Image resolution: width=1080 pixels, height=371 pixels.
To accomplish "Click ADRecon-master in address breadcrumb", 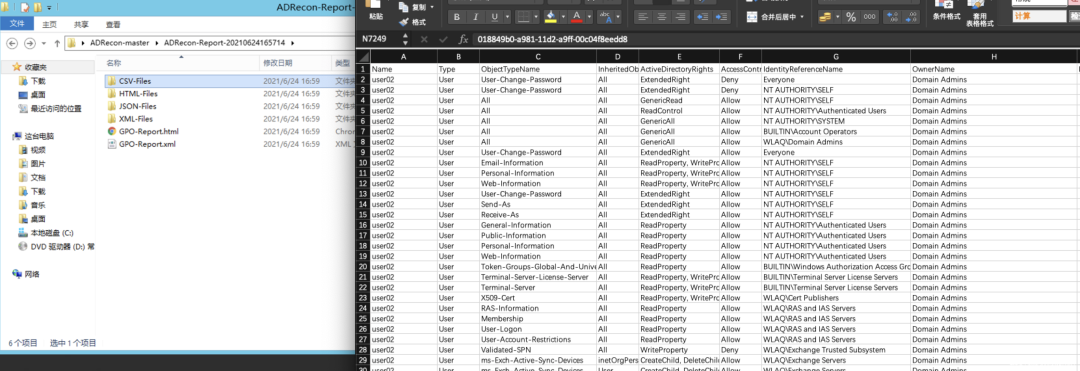I will coord(121,43).
